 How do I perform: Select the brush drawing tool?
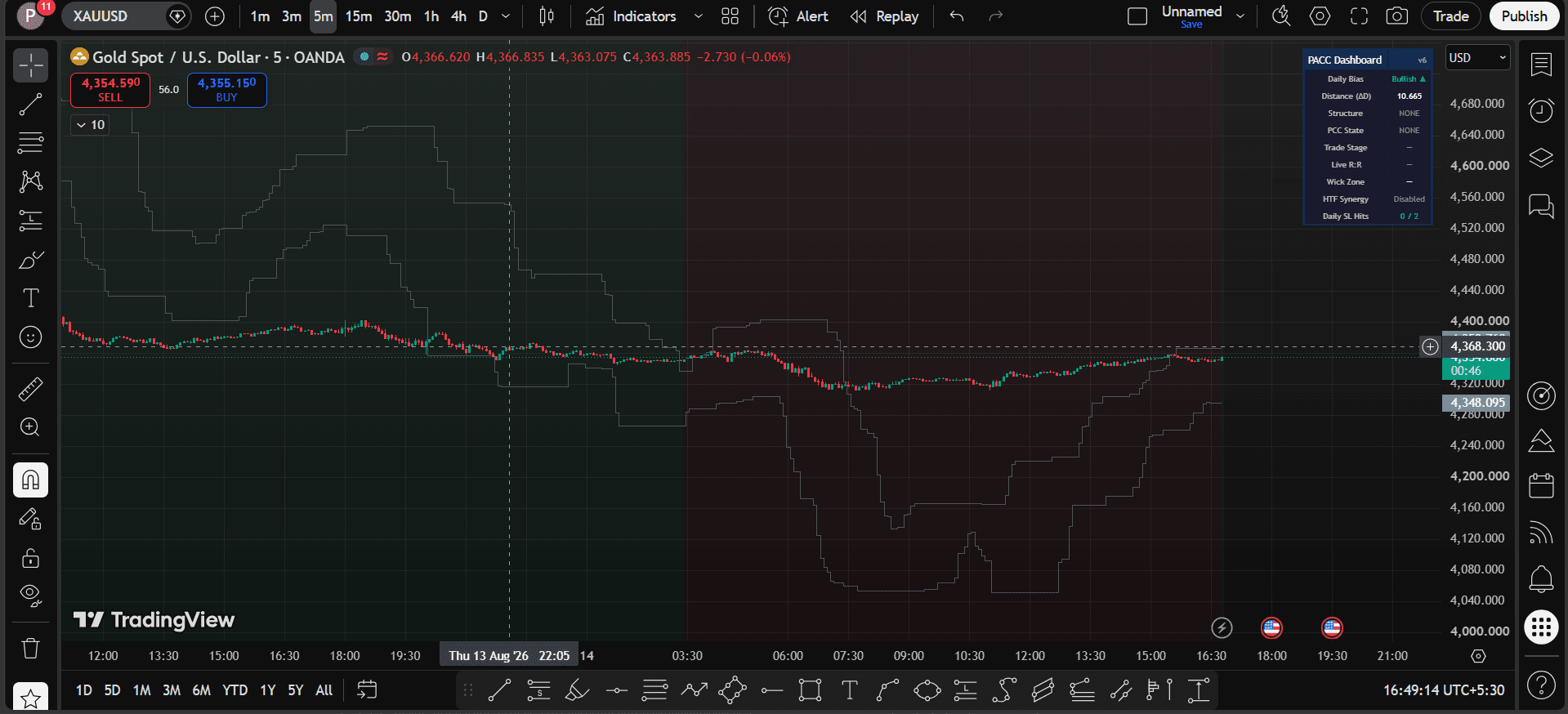pyautogui.click(x=31, y=259)
